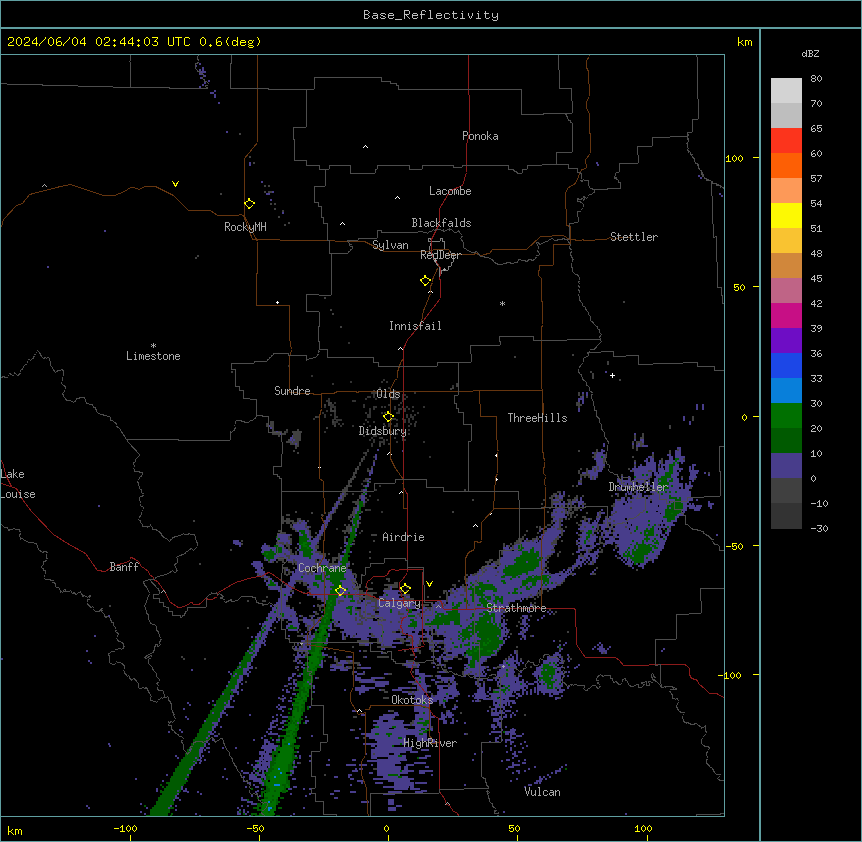Click the km label at top right
862x842 pixels.
point(745,42)
